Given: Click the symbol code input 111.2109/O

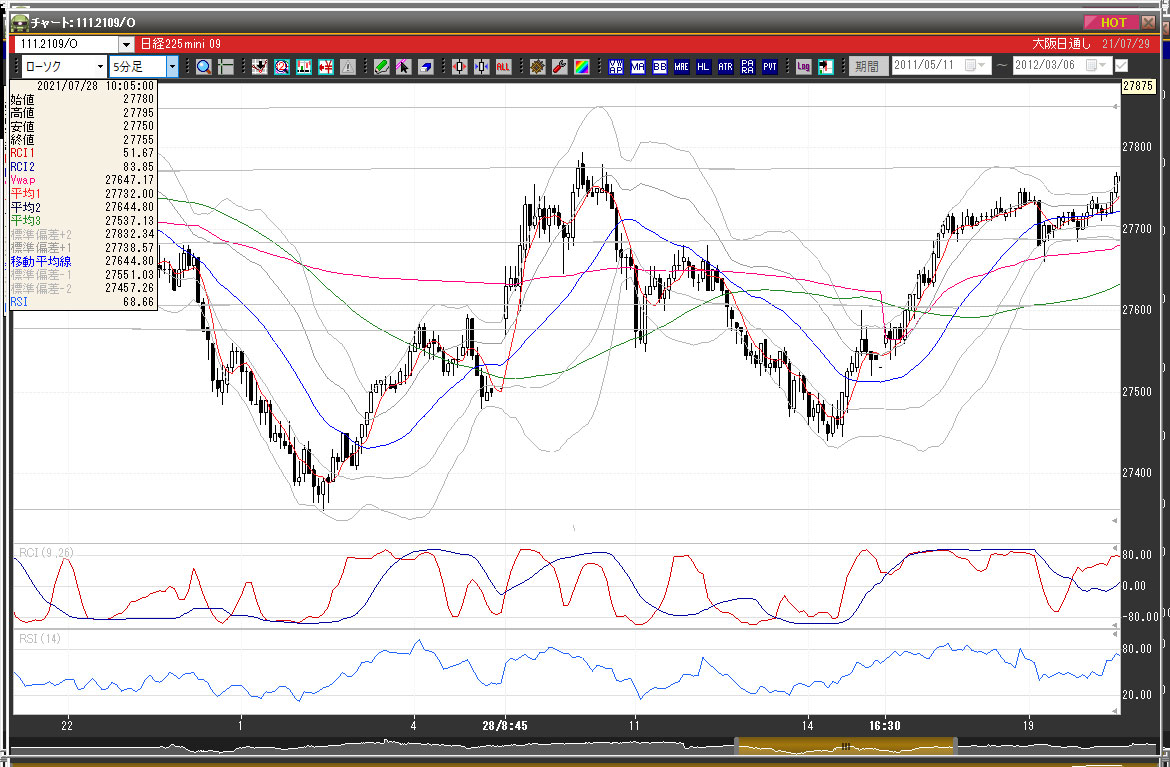Looking at the screenshot, I should point(67,45).
